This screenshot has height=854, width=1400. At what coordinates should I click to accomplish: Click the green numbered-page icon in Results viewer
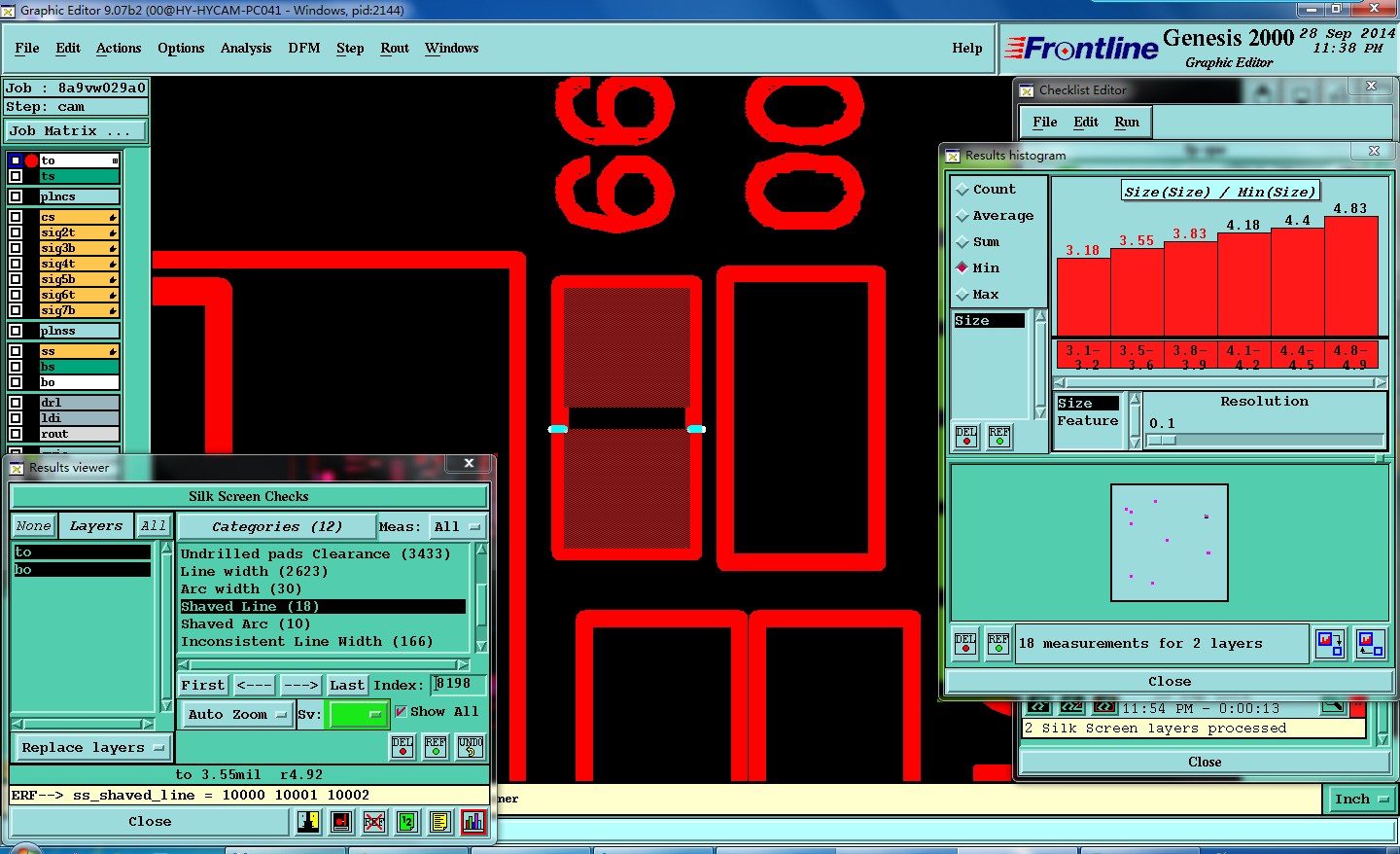(407, 822)
